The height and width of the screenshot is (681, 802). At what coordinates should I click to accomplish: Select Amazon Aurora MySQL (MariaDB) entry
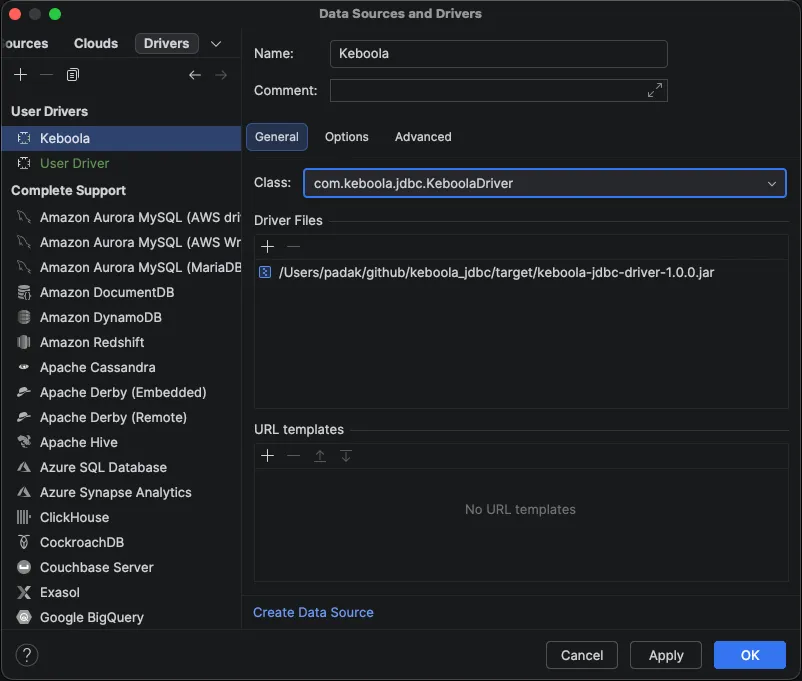(121, 268)
